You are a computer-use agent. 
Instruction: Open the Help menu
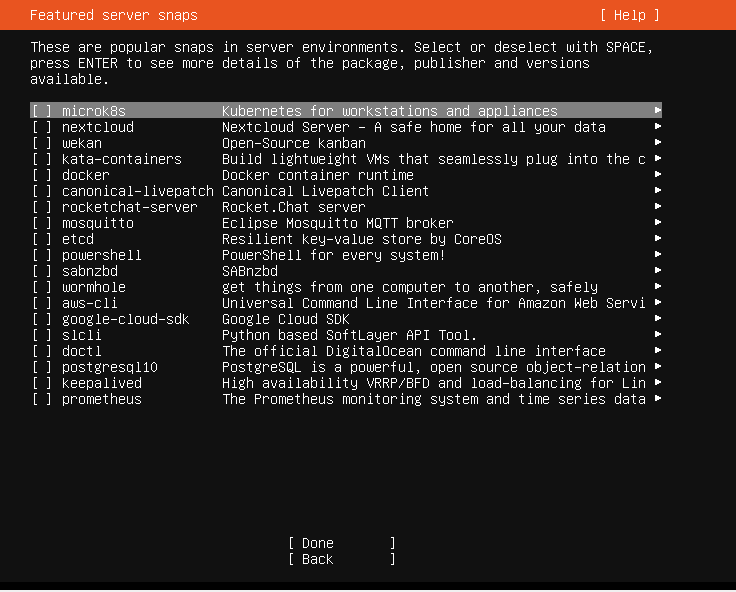click(x=630, y=15)
